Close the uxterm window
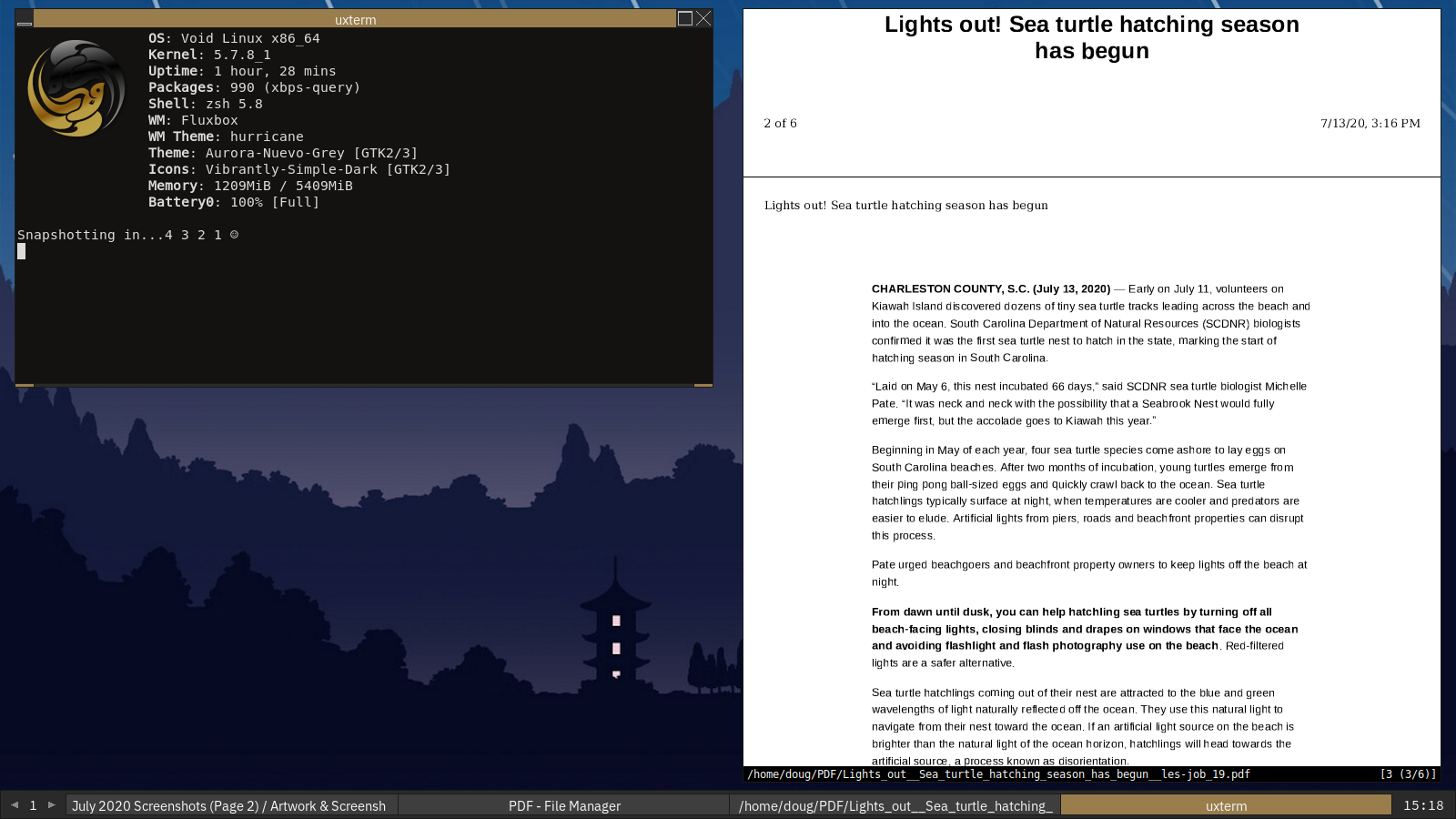Image resolution: width=1456 pixels, height=819 pixels. [703, 18]
